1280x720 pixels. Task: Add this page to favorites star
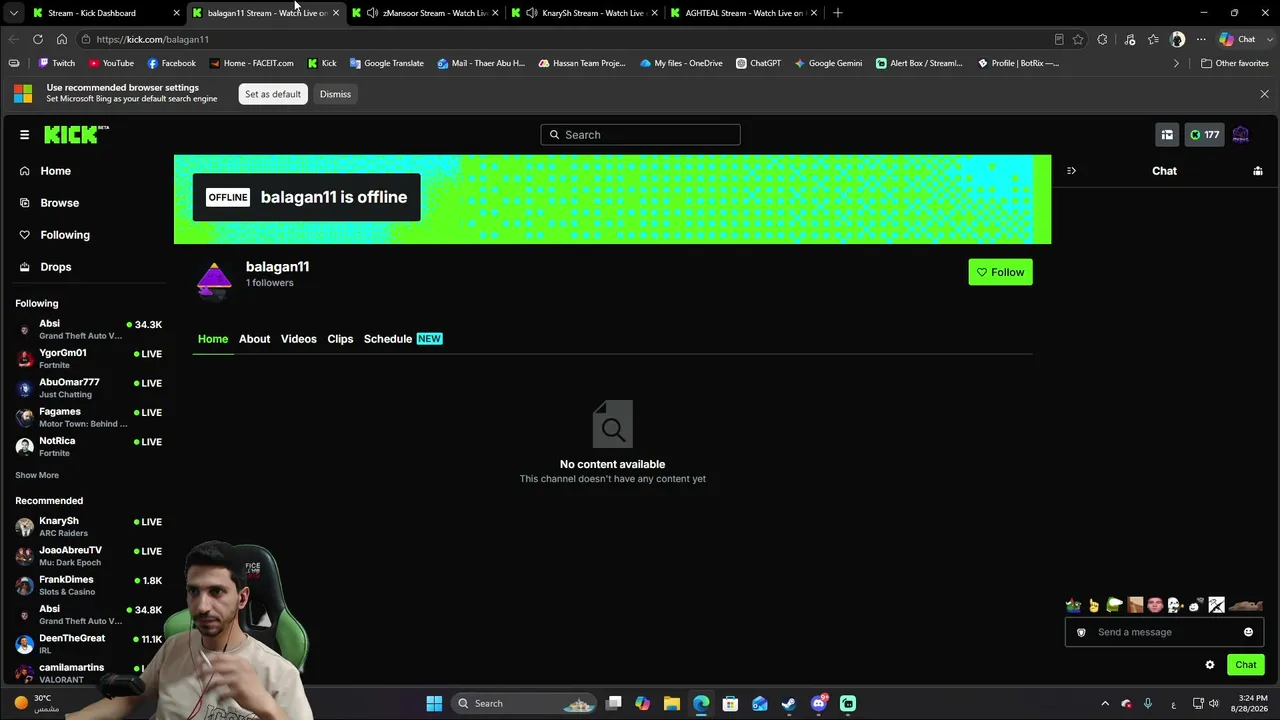(1078, 39)
